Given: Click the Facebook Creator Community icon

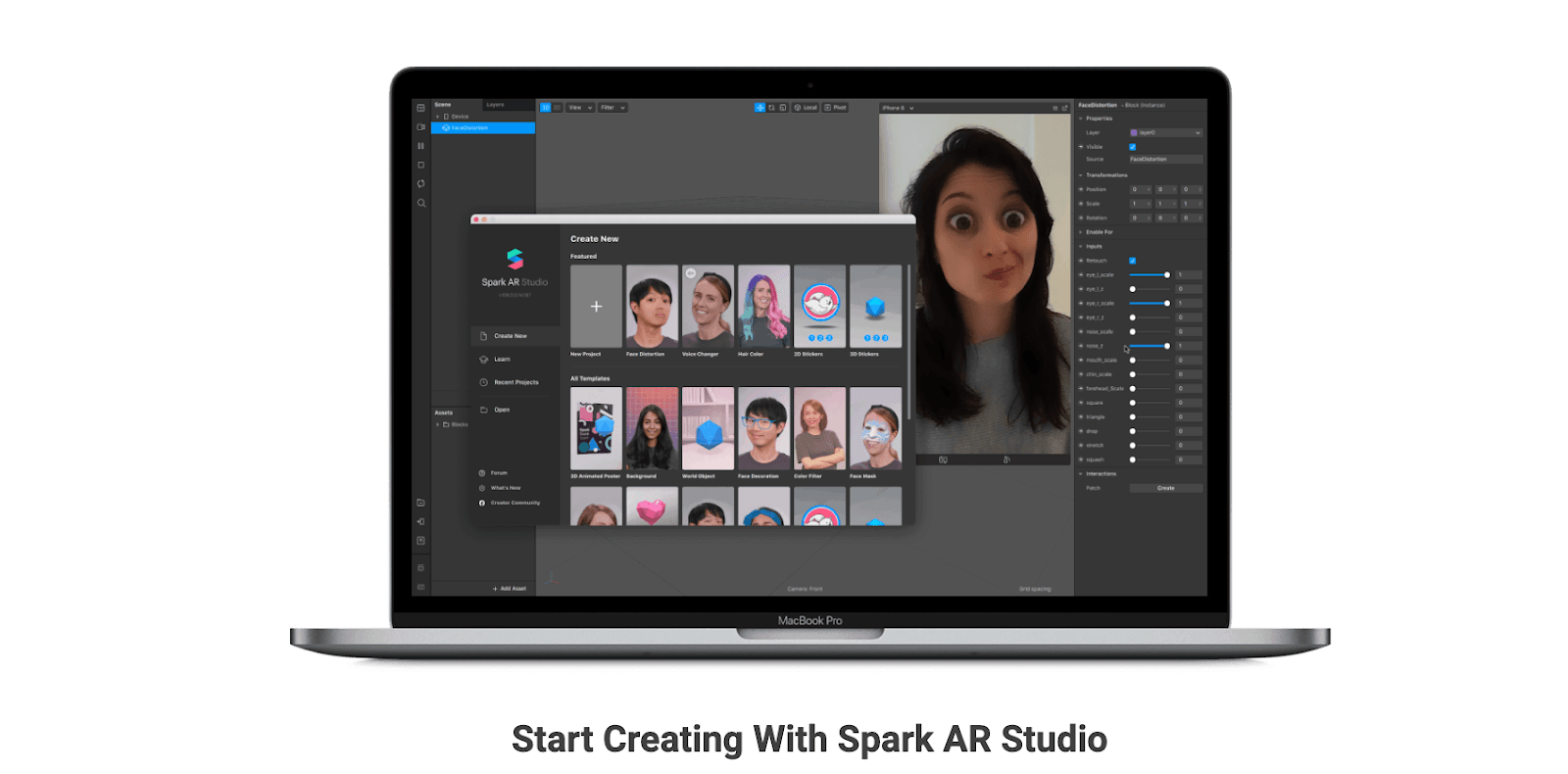Looking at the screenshot, I should click(x=482, y=503).
